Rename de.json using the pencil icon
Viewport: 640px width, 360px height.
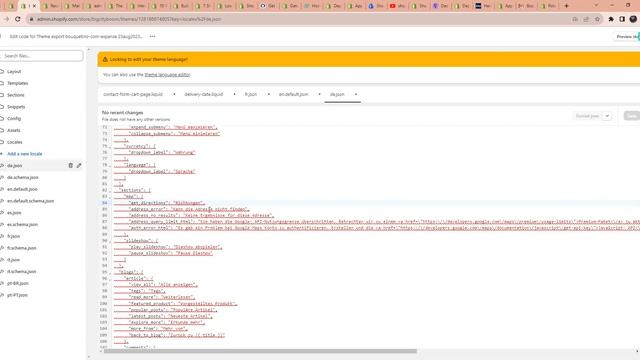tap(79, 166)
